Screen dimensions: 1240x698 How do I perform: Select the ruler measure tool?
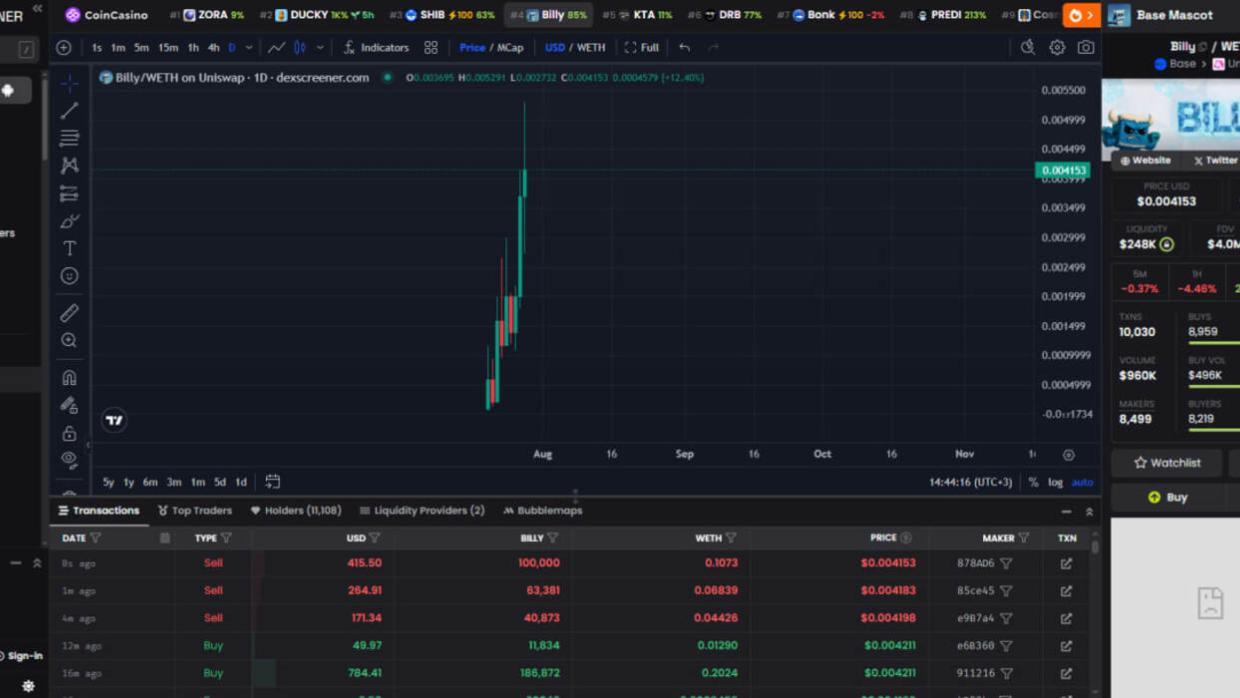pyautogui.click(x=69, y=313)
